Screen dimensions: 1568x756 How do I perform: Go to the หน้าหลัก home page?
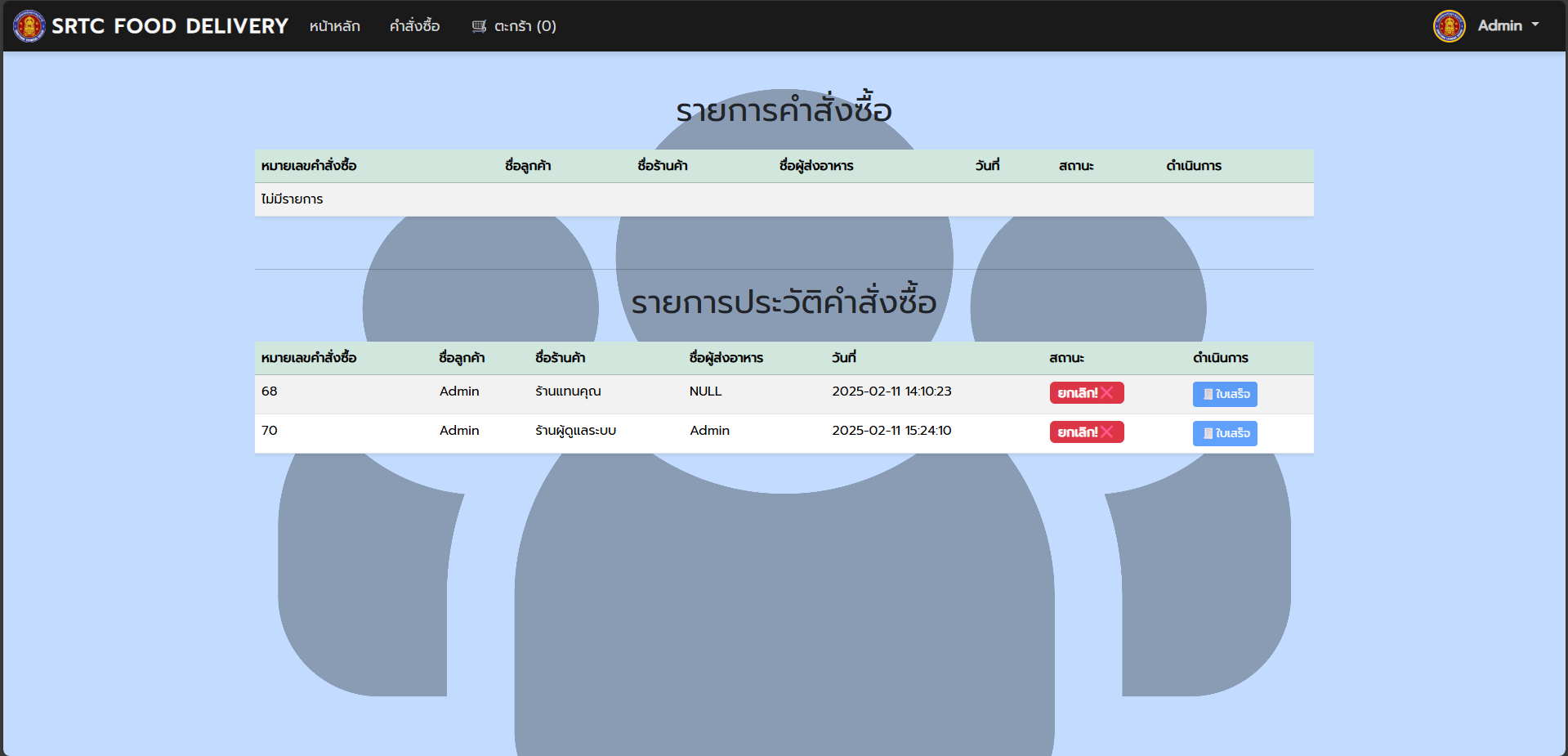click(334, 26)
